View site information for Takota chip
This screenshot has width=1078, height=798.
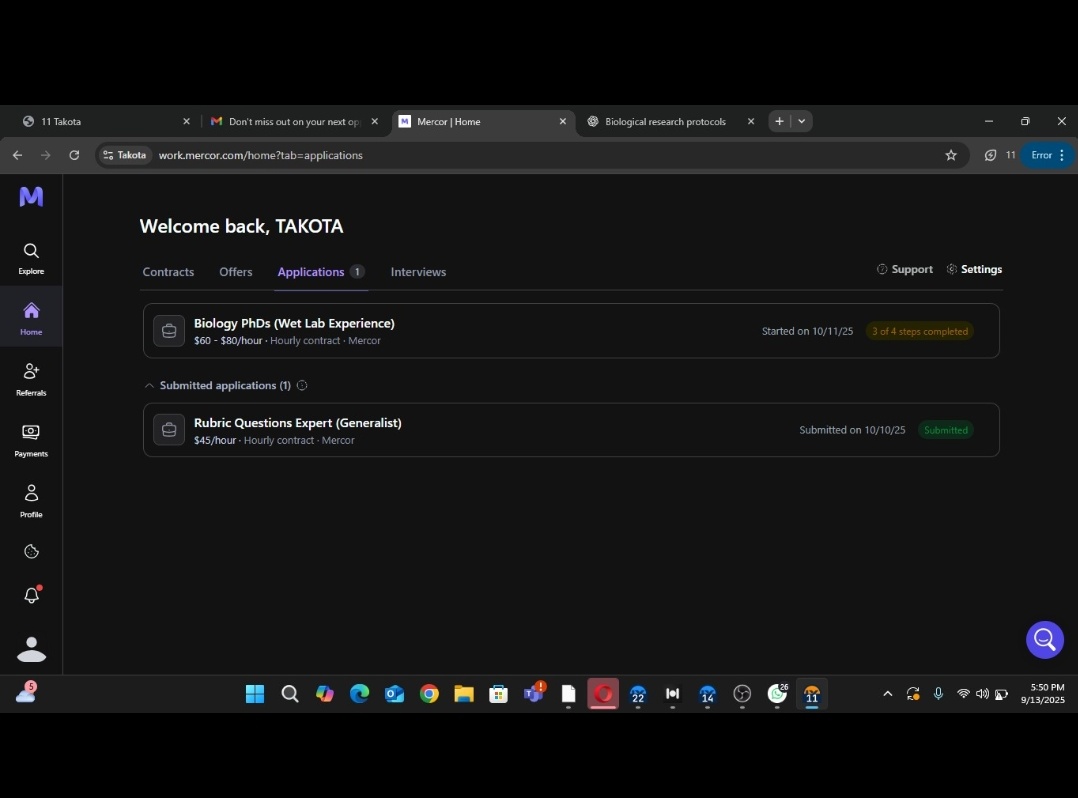coord(124,155)
